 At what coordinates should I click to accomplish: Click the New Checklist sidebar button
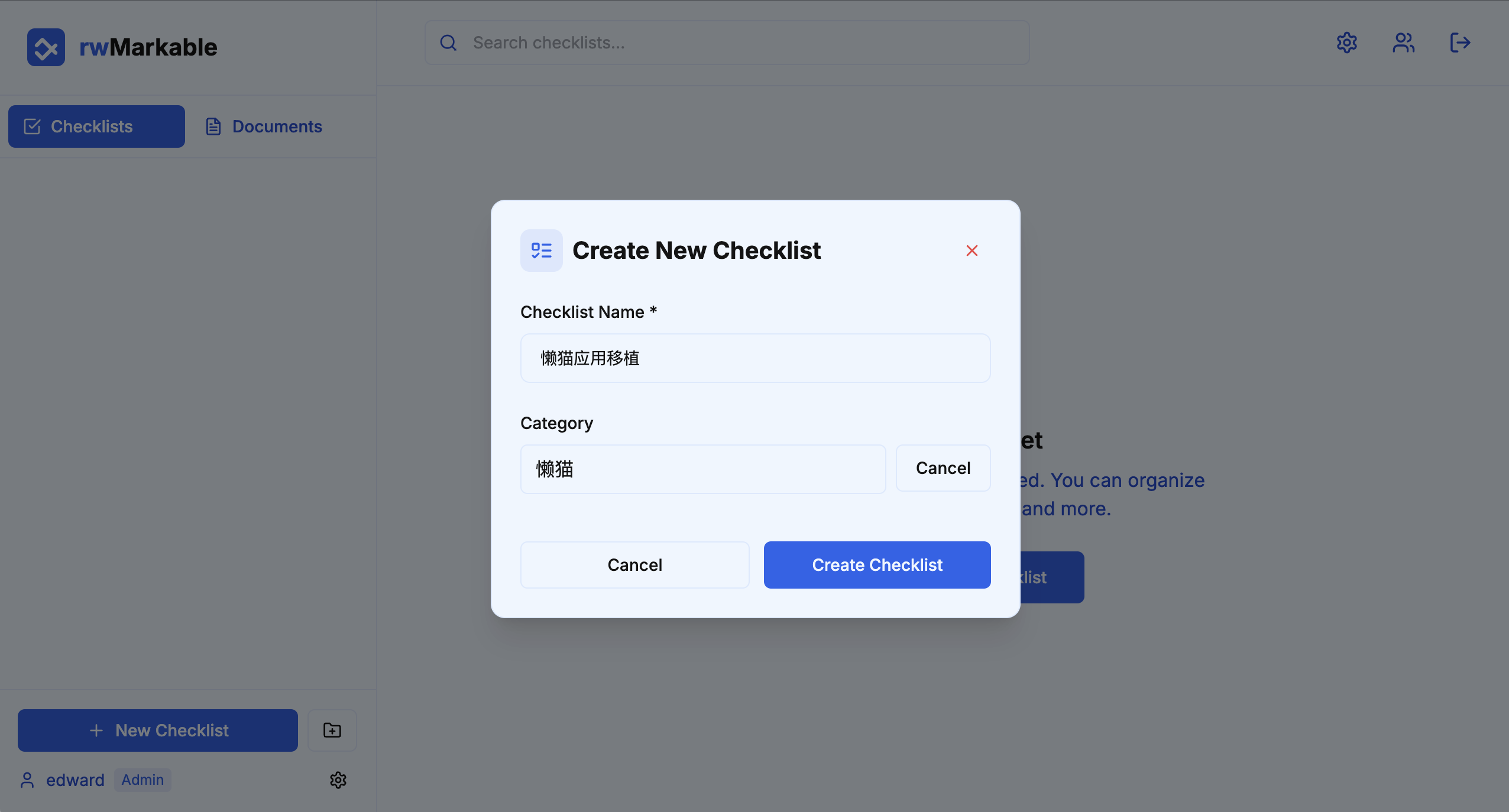(x=158, y=730)
